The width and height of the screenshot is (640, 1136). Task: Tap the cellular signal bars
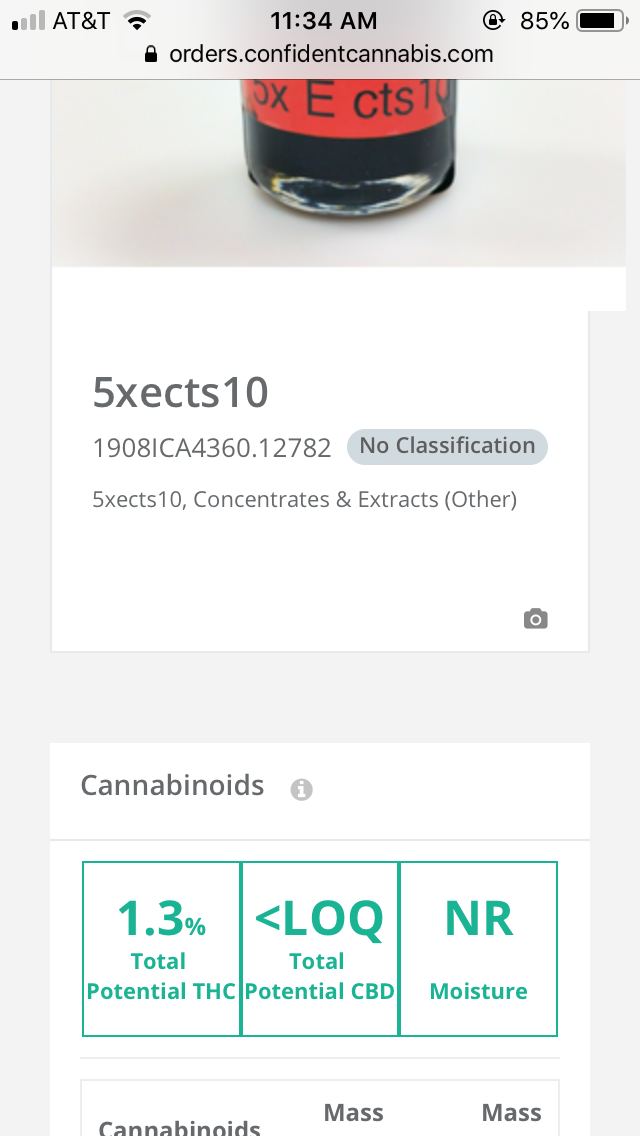point(28,20)
